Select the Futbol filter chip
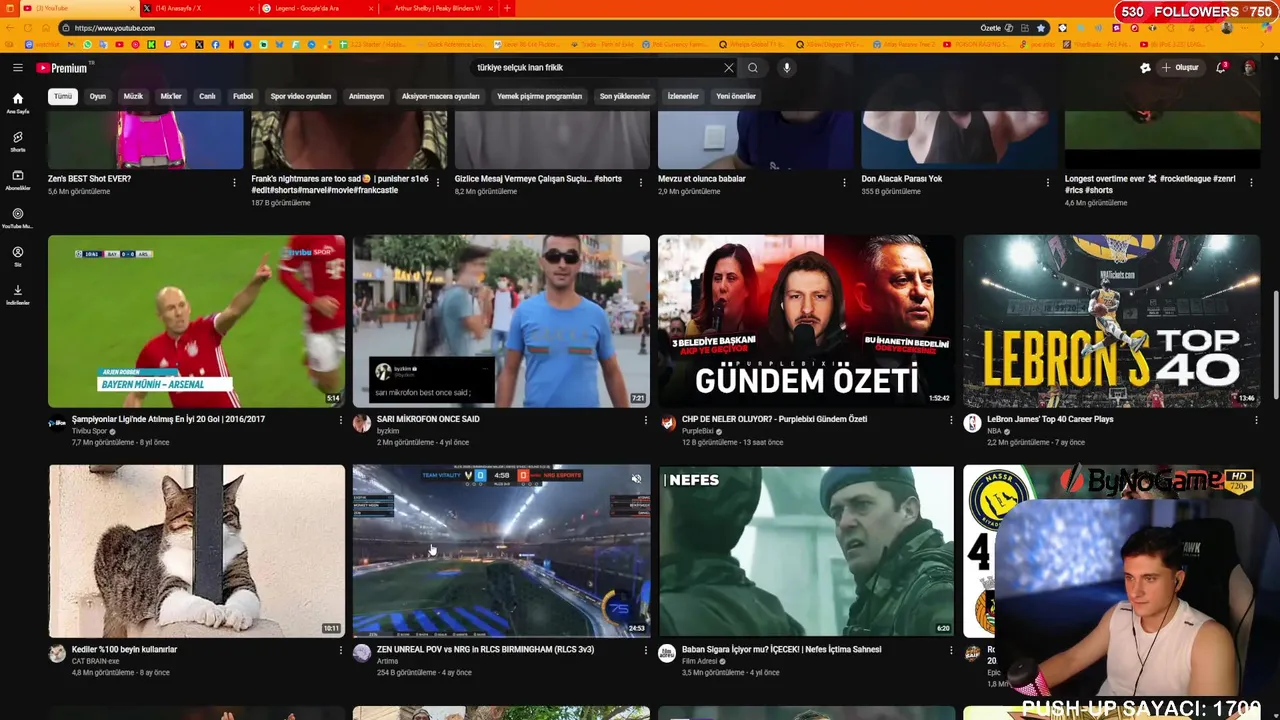The height and width of the screenshot is (720, 1280). pos(243,96)
